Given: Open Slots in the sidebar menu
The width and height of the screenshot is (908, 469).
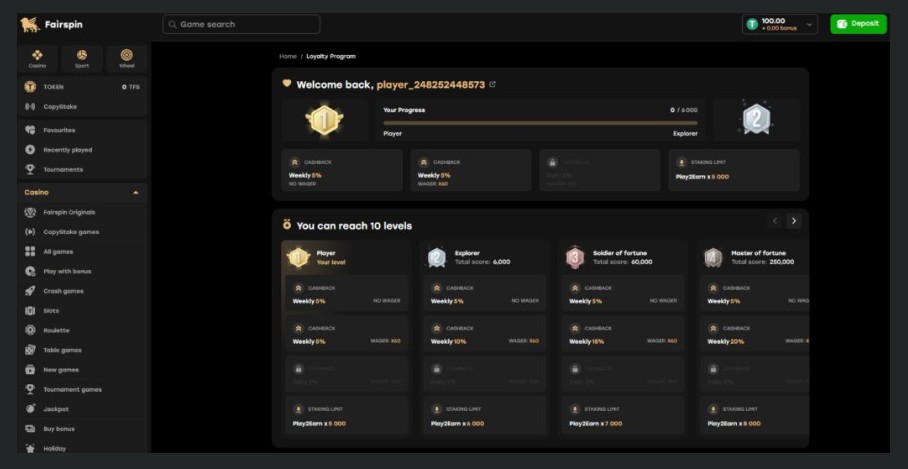Looking at the screenshot, I should click(x=52, y=311).
